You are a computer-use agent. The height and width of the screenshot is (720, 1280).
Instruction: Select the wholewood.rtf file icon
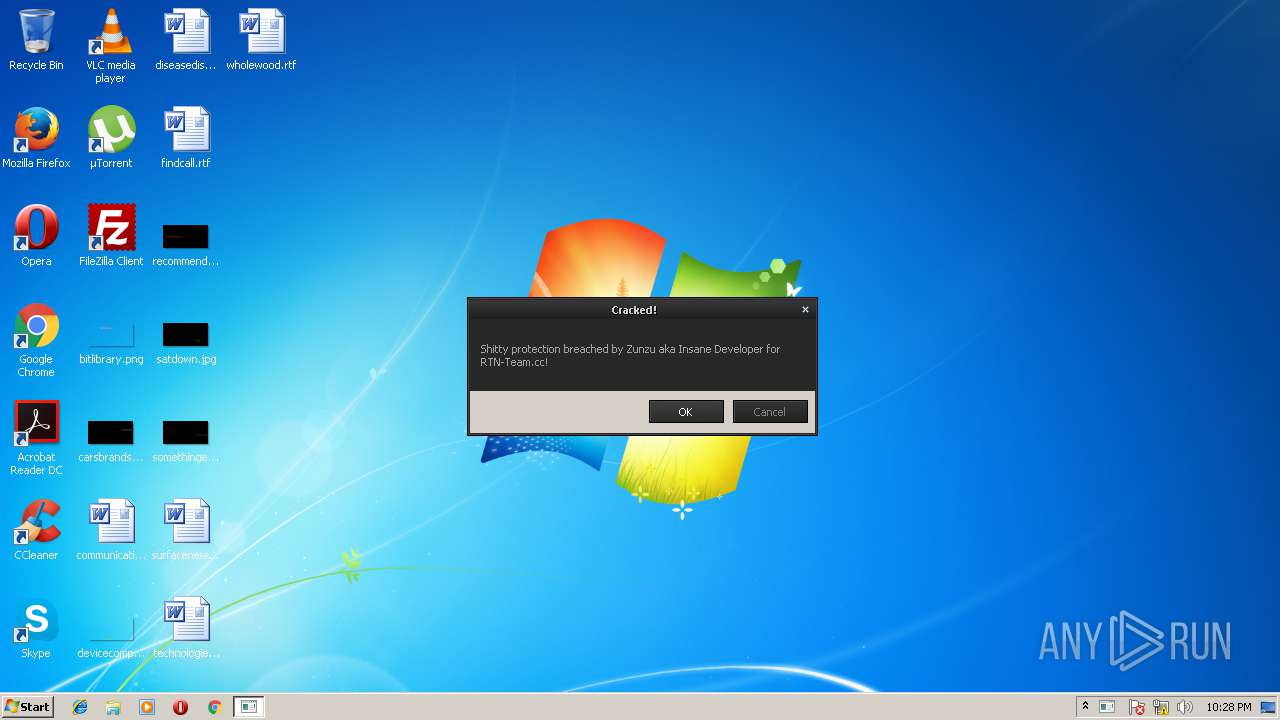[x=261, y=40]
